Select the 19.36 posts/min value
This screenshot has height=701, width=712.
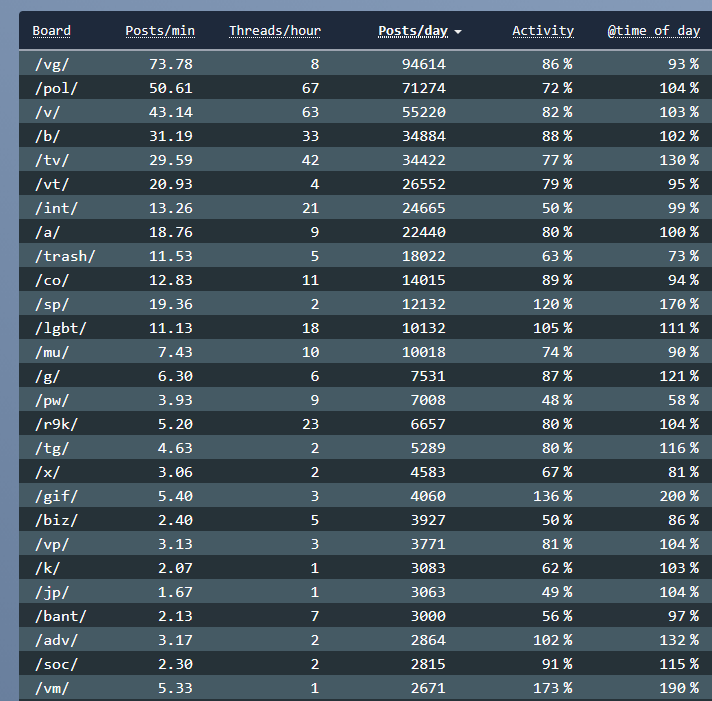(x=171, y=304)
